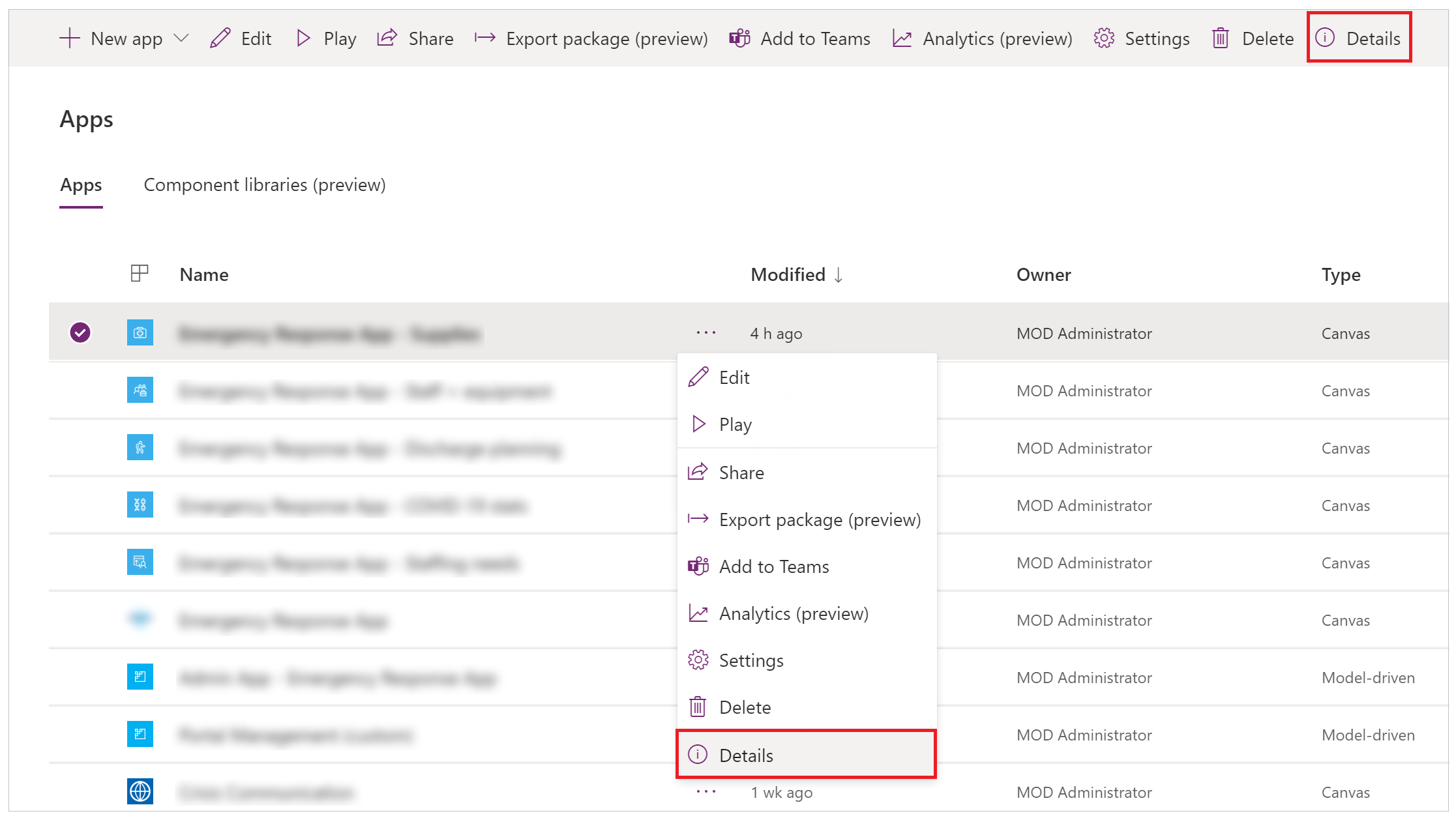The image size is (1456, 820).
Task: Toggle column header grid view icon
Action: pyautogui.click(x=139, y=273)
